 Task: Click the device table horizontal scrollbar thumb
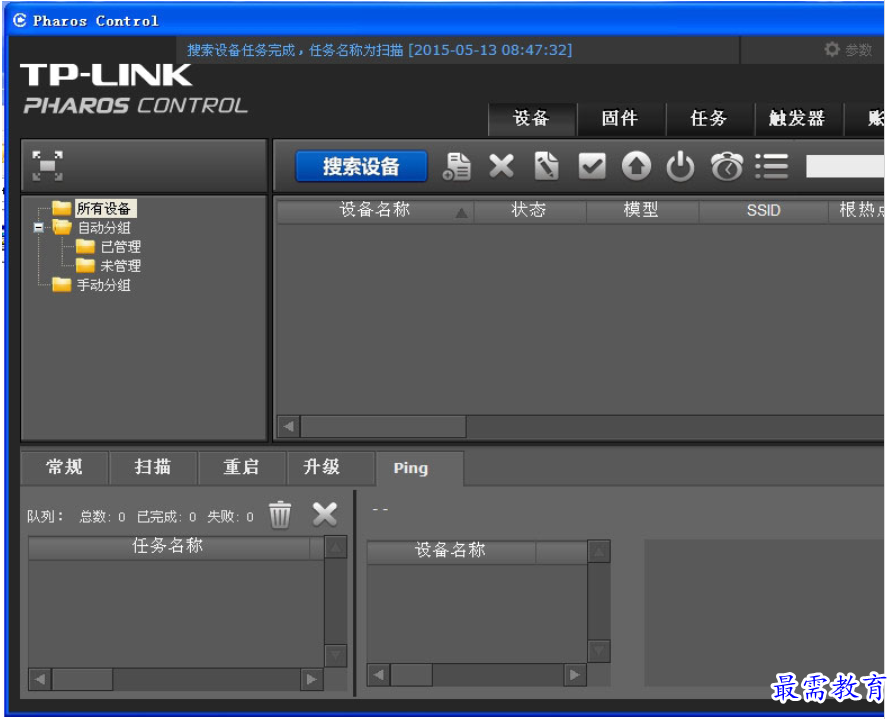384,426
